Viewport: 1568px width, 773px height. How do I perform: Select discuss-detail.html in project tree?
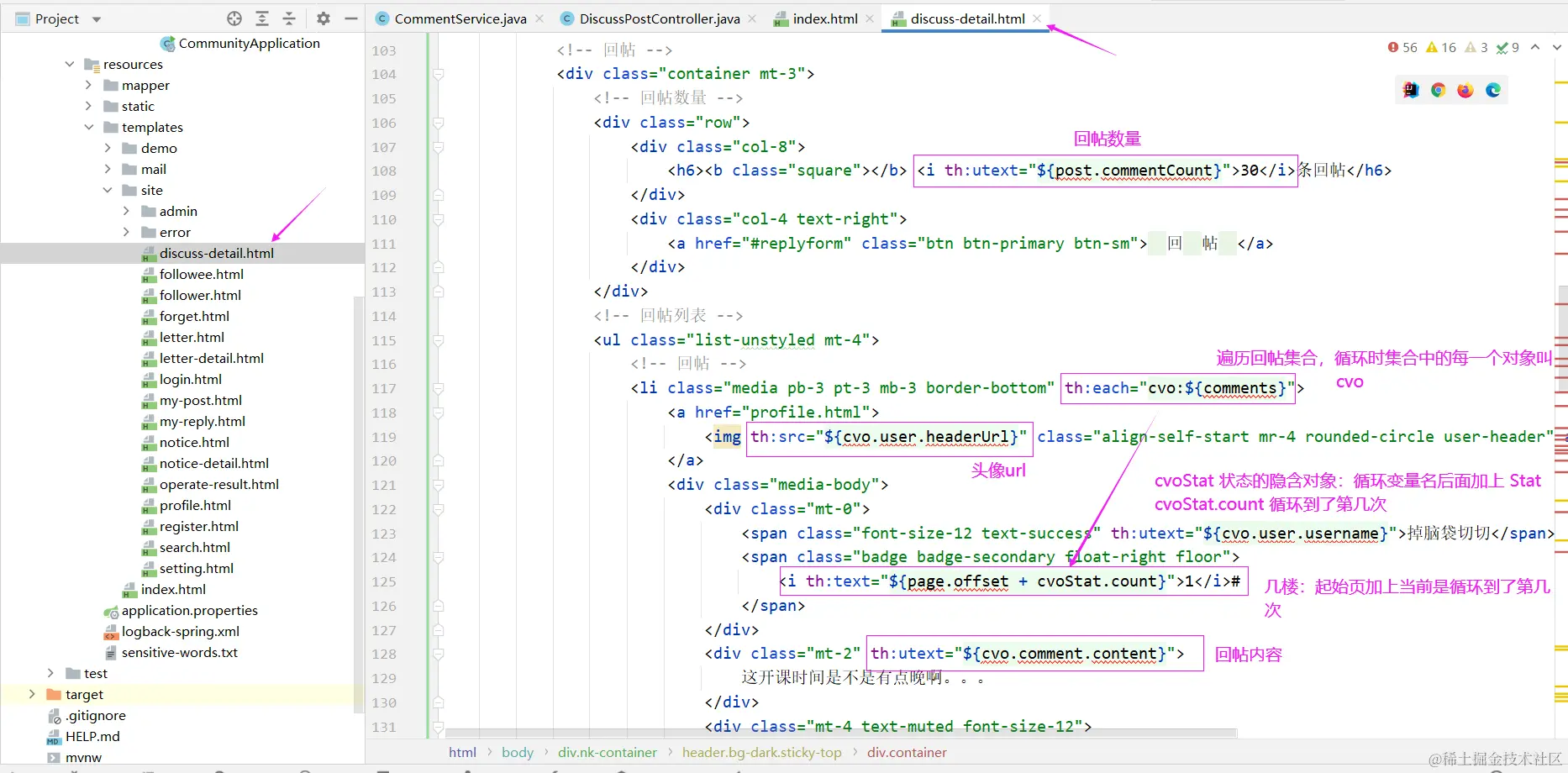(x=217, y=253)
